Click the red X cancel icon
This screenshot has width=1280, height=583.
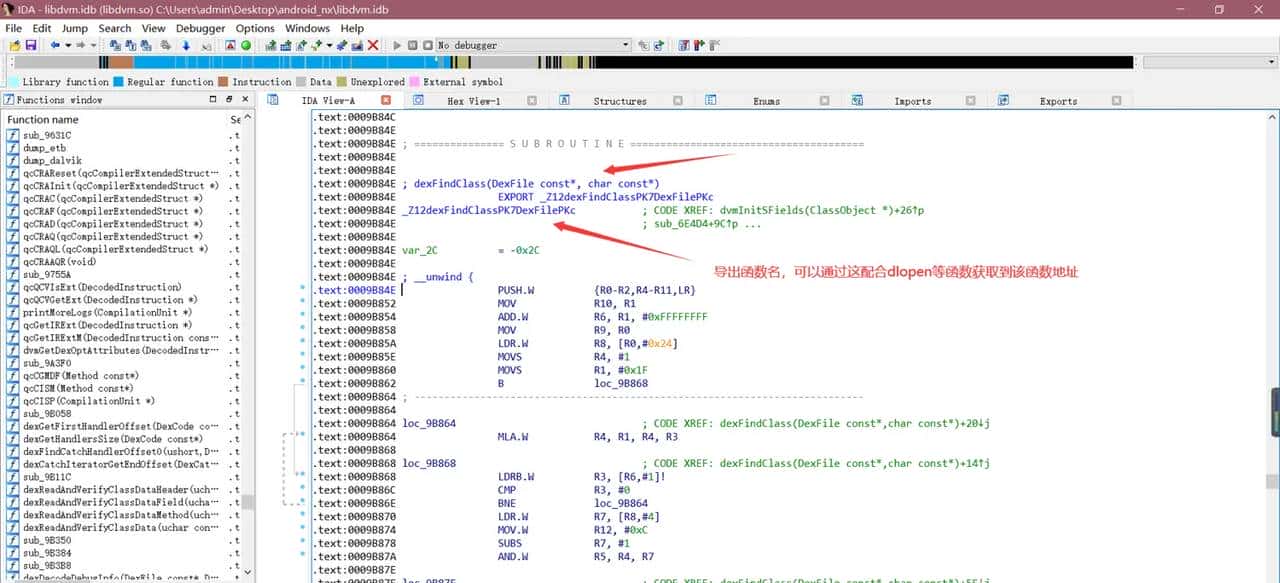point(373,46)
